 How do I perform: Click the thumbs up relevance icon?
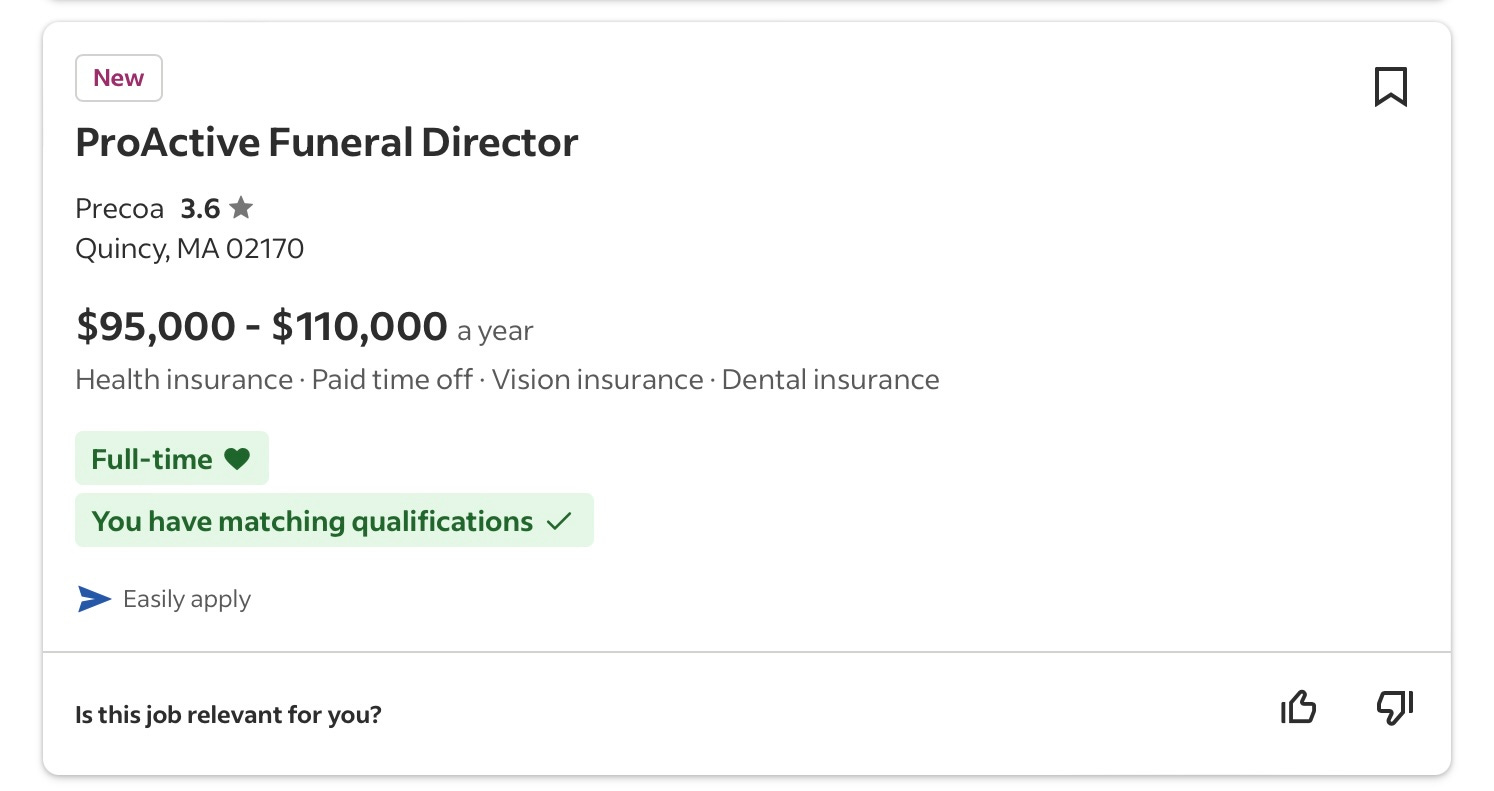tap(1298, 708)
